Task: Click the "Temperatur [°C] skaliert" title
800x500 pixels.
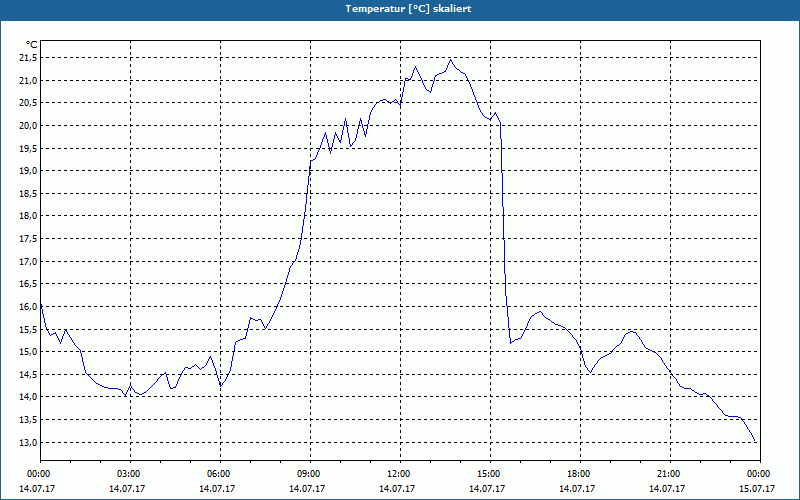Action: (x=408, y=9)
